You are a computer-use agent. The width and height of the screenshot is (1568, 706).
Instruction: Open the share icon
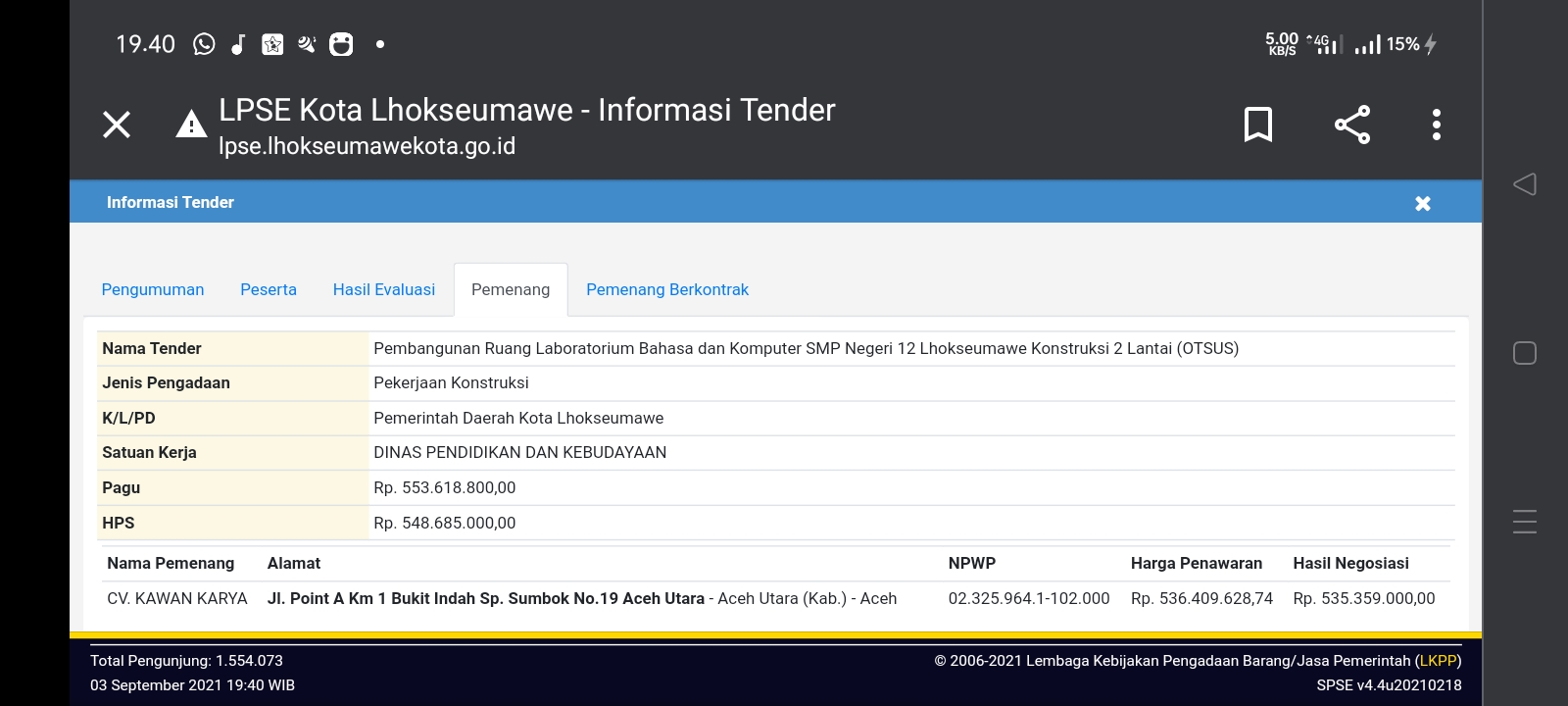pos(1351,125)
